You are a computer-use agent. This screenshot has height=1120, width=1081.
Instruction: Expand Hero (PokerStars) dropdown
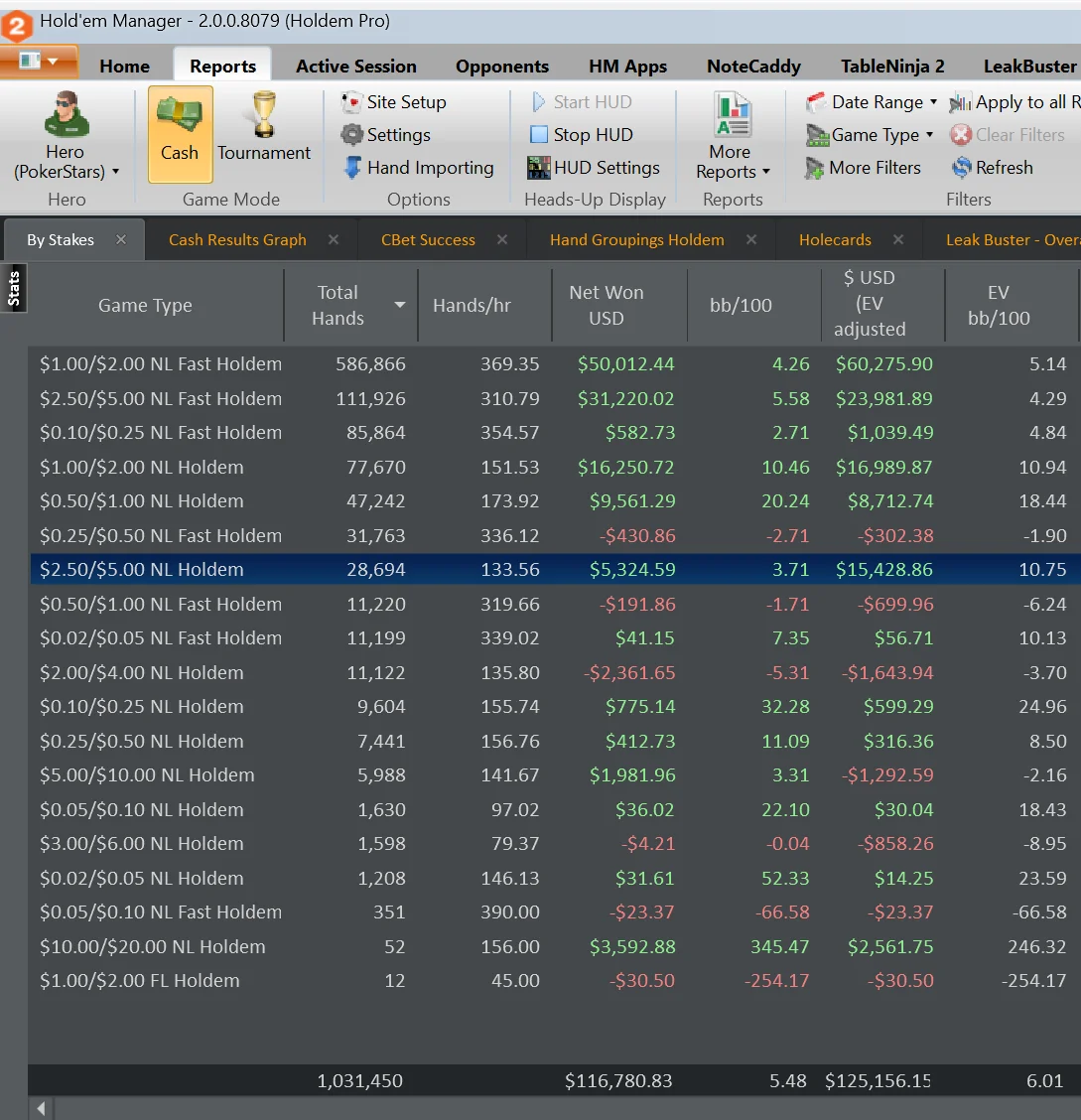pos(67,162)
